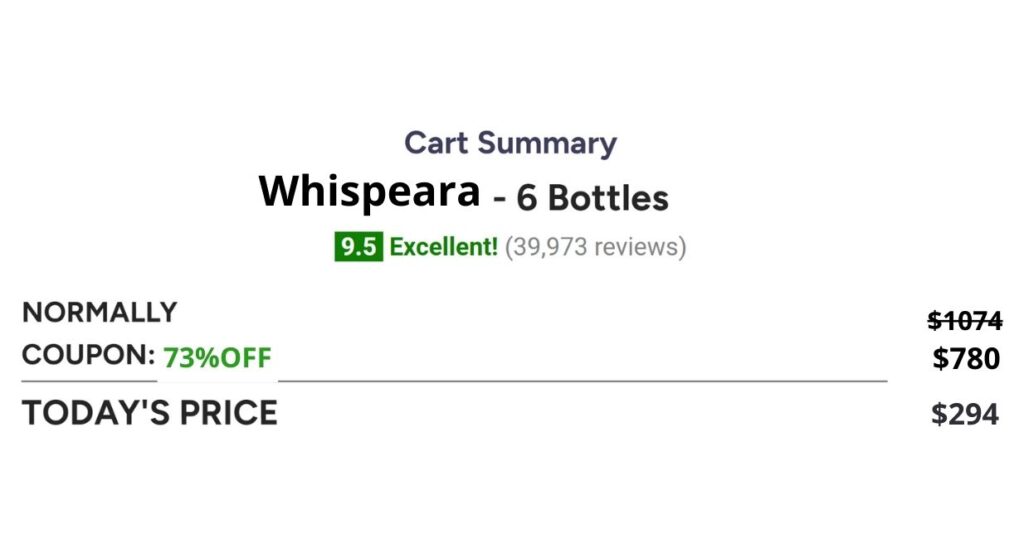Click the COUPON: label

[88, 355]
